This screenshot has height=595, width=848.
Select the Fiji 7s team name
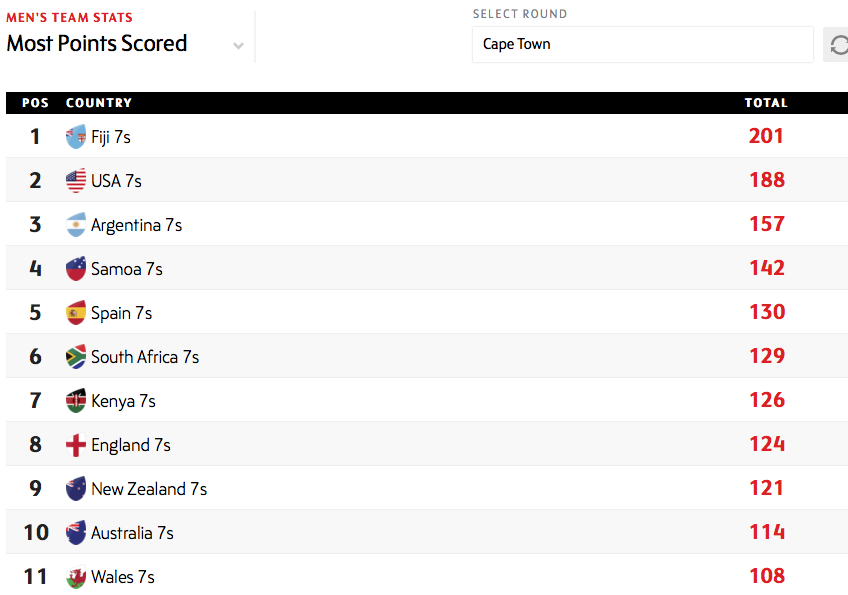tap(111, 137)
